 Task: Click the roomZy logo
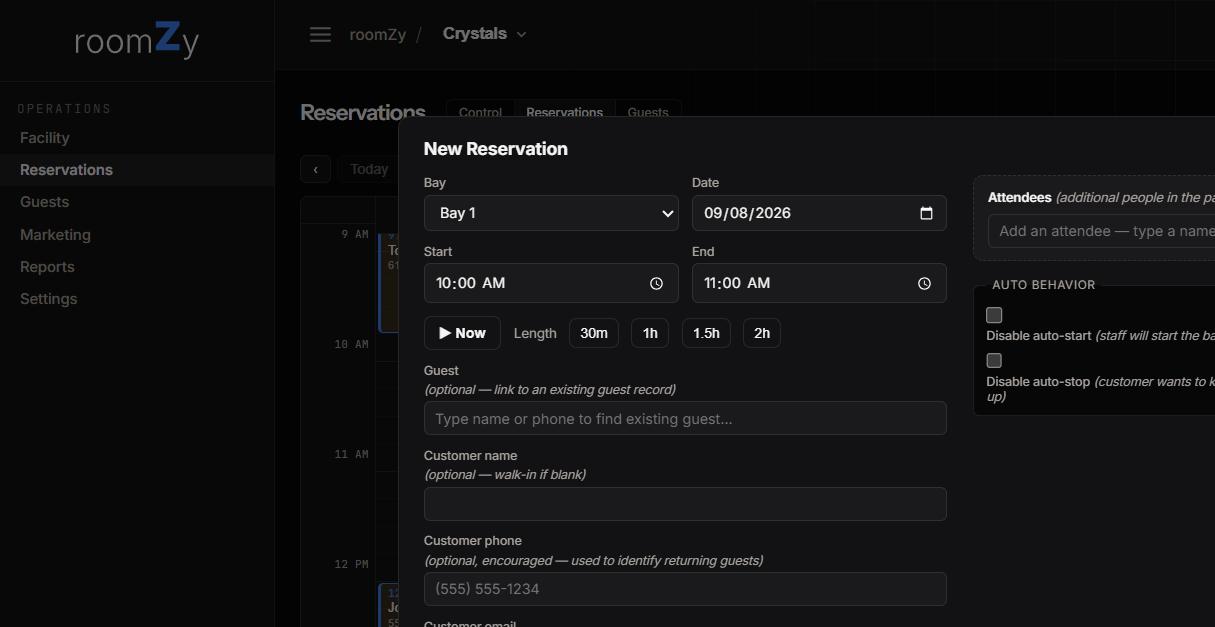point(136,38)
